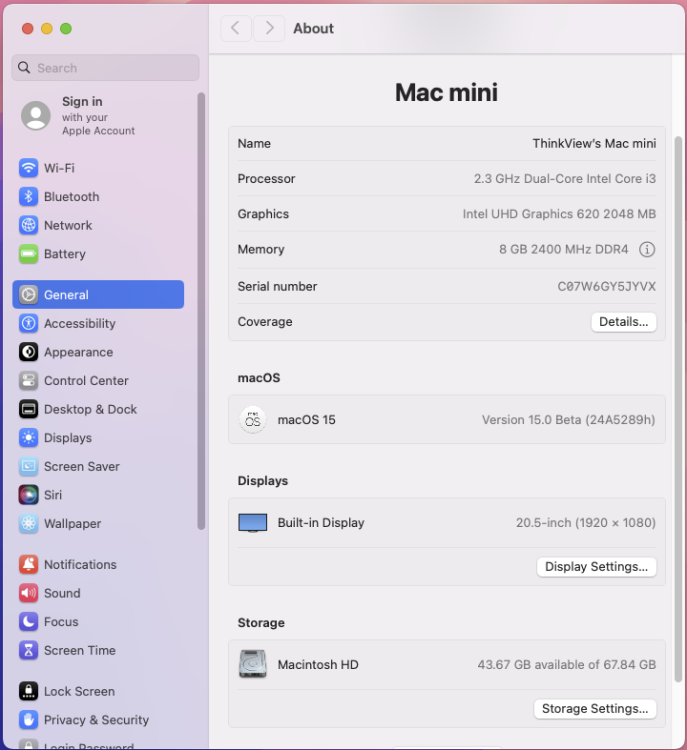Click the Search field in sidebar
The width and height of the screenshot is (687, 750).
[x=105, y=68]
